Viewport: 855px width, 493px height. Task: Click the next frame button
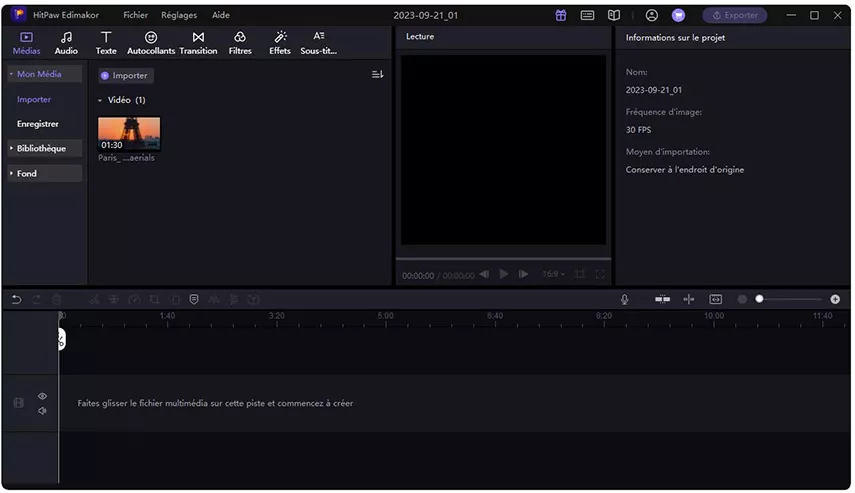(523, 274)
